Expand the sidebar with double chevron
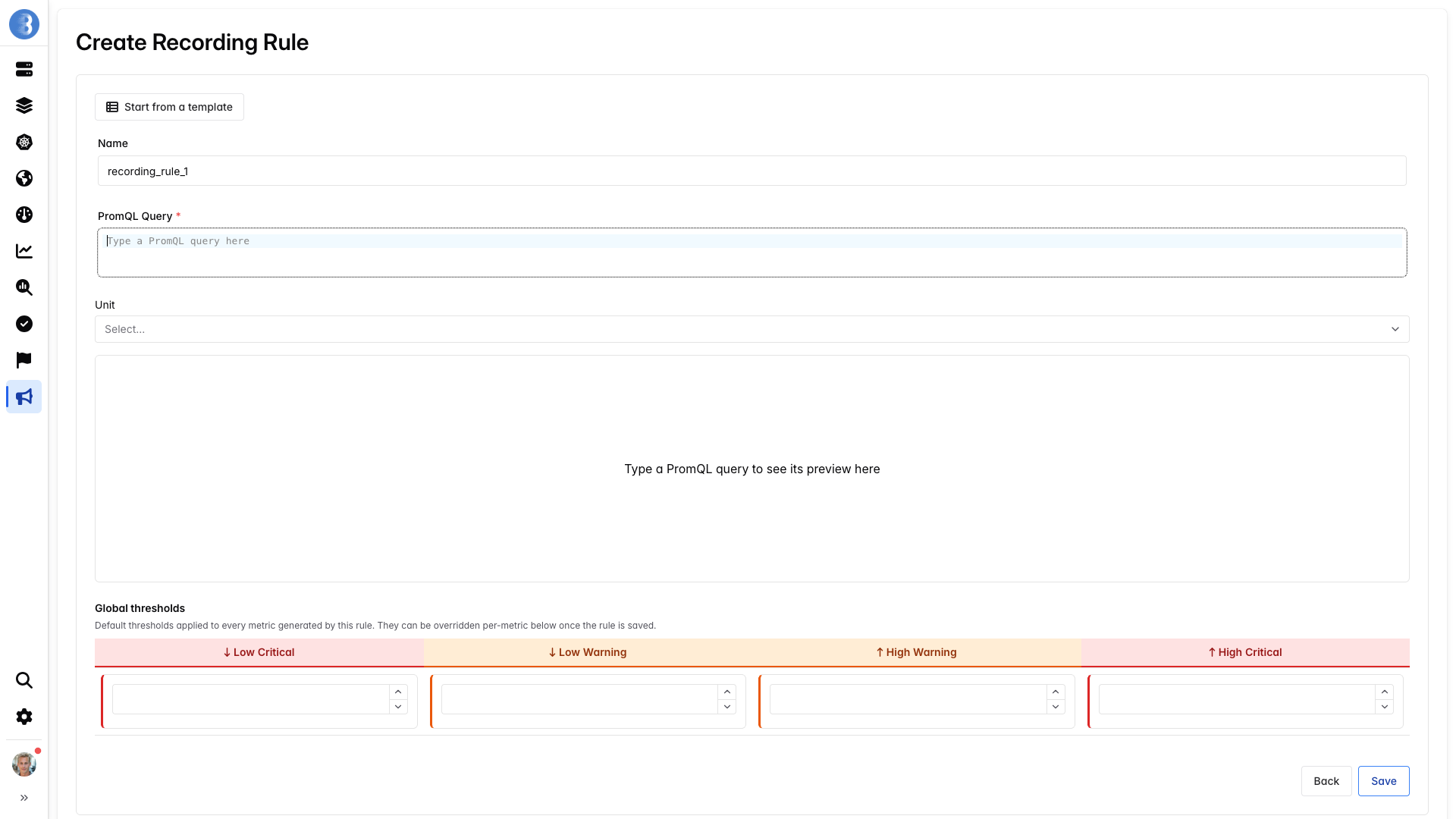This screenshot has height=819, width=1456. (24, 798)
